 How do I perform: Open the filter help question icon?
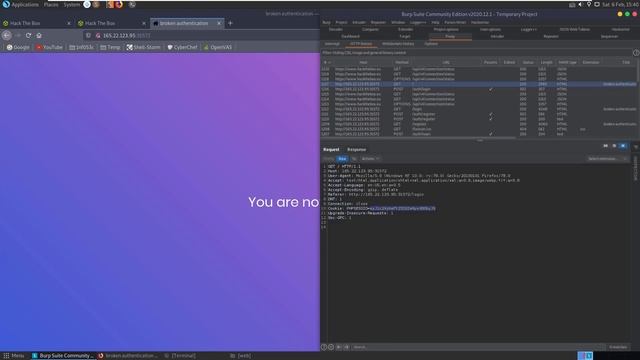coord(636,53)
